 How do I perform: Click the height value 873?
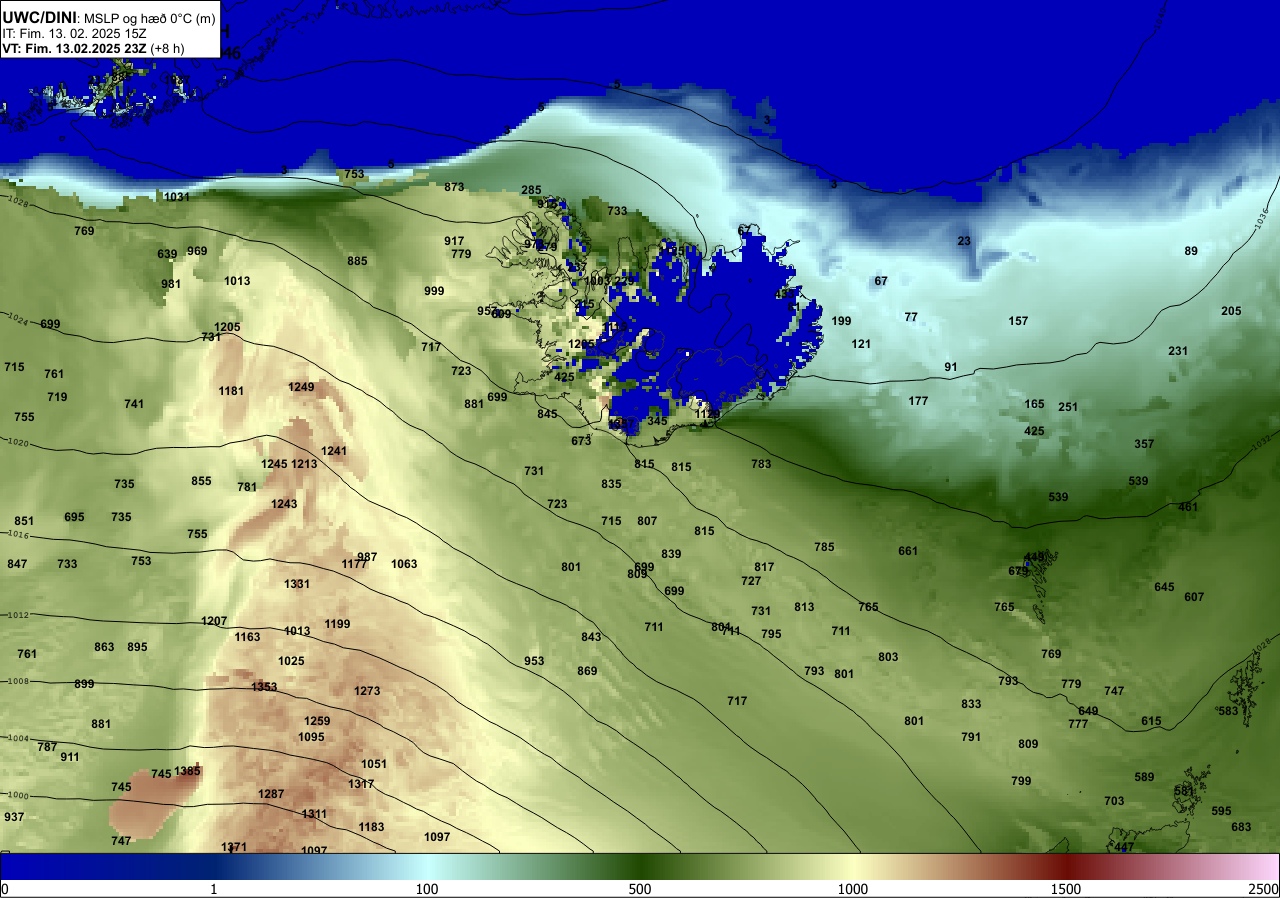click(x=454, y=187)
